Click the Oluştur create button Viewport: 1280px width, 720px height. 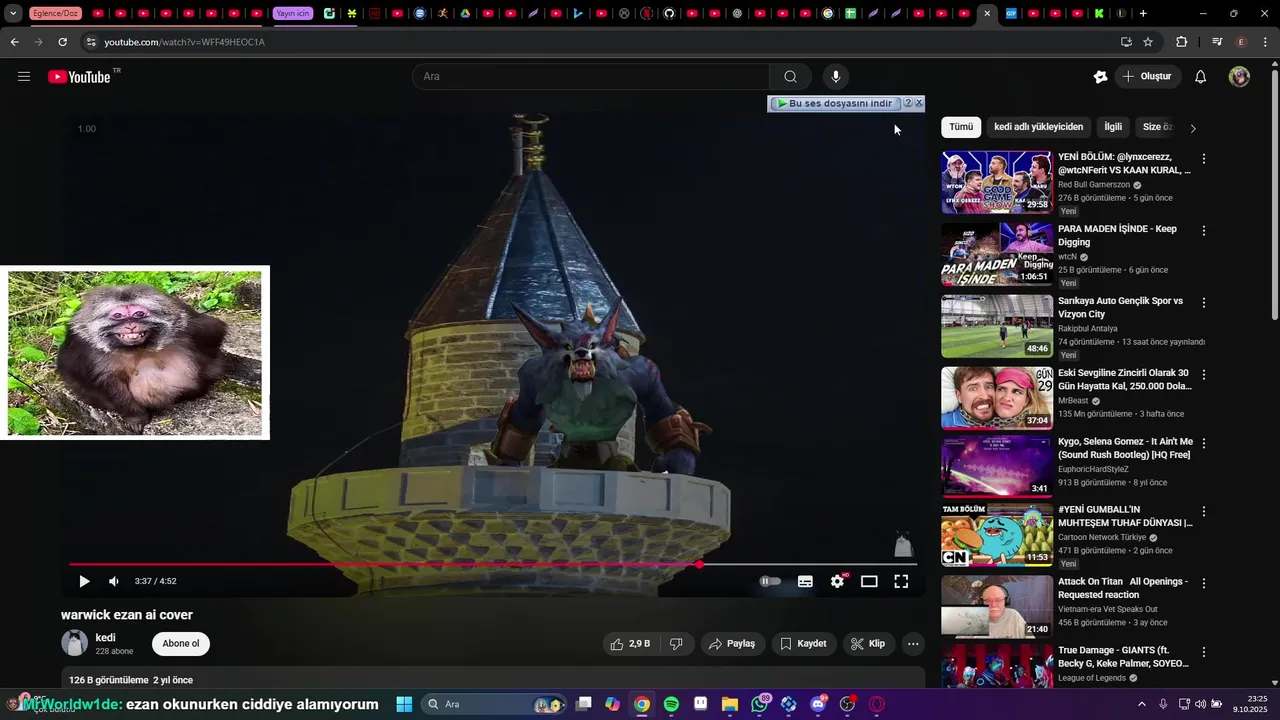click(1147, 77)
